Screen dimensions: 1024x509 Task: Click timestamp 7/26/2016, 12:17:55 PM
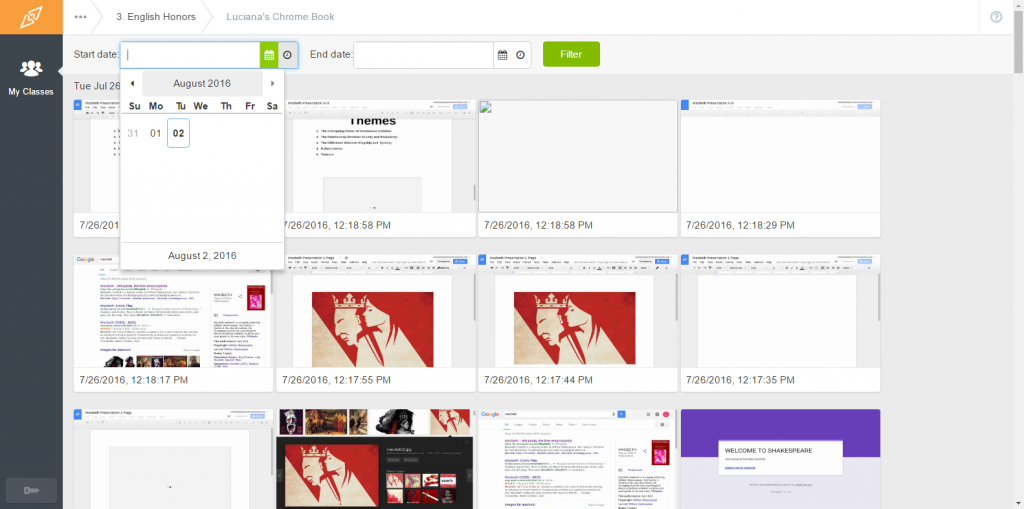point(336,380)
